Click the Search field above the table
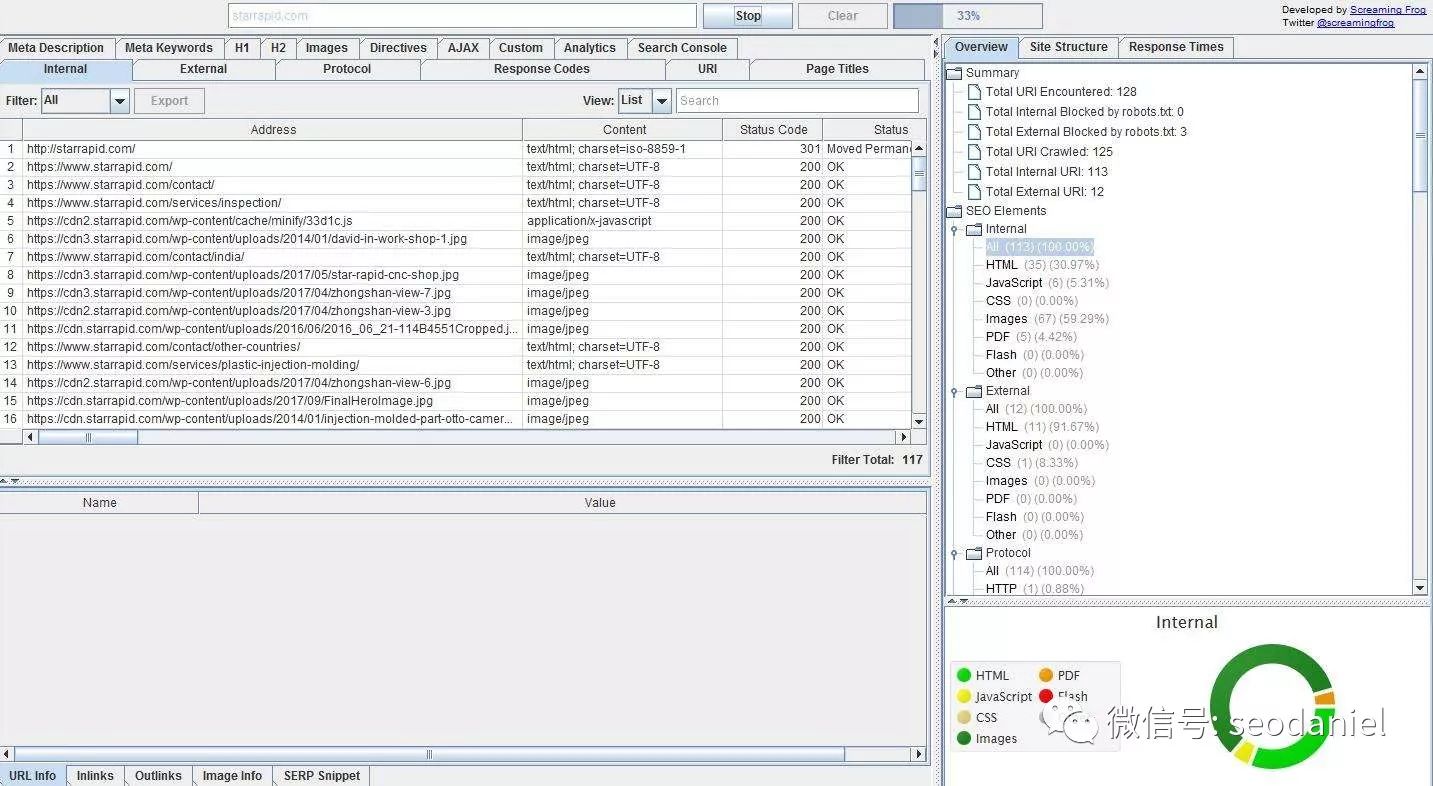 point(797,101)
